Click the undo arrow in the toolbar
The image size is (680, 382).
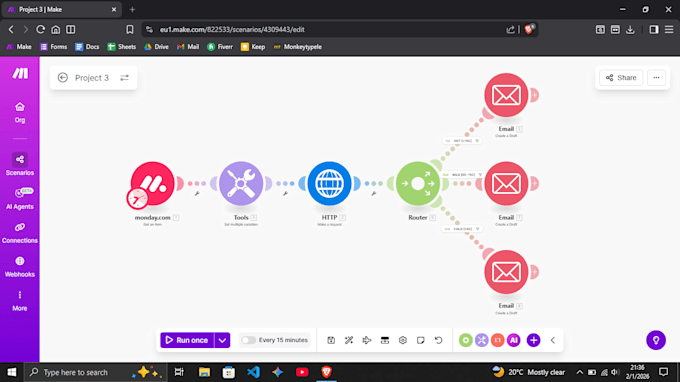438,340
